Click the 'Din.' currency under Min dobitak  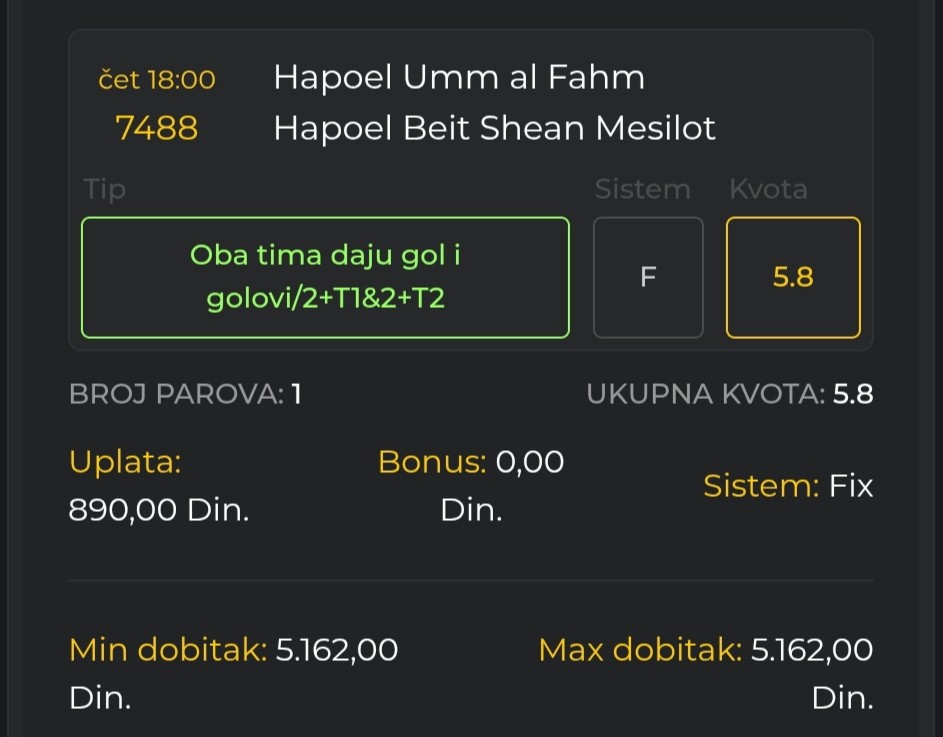tap(101, 698)
